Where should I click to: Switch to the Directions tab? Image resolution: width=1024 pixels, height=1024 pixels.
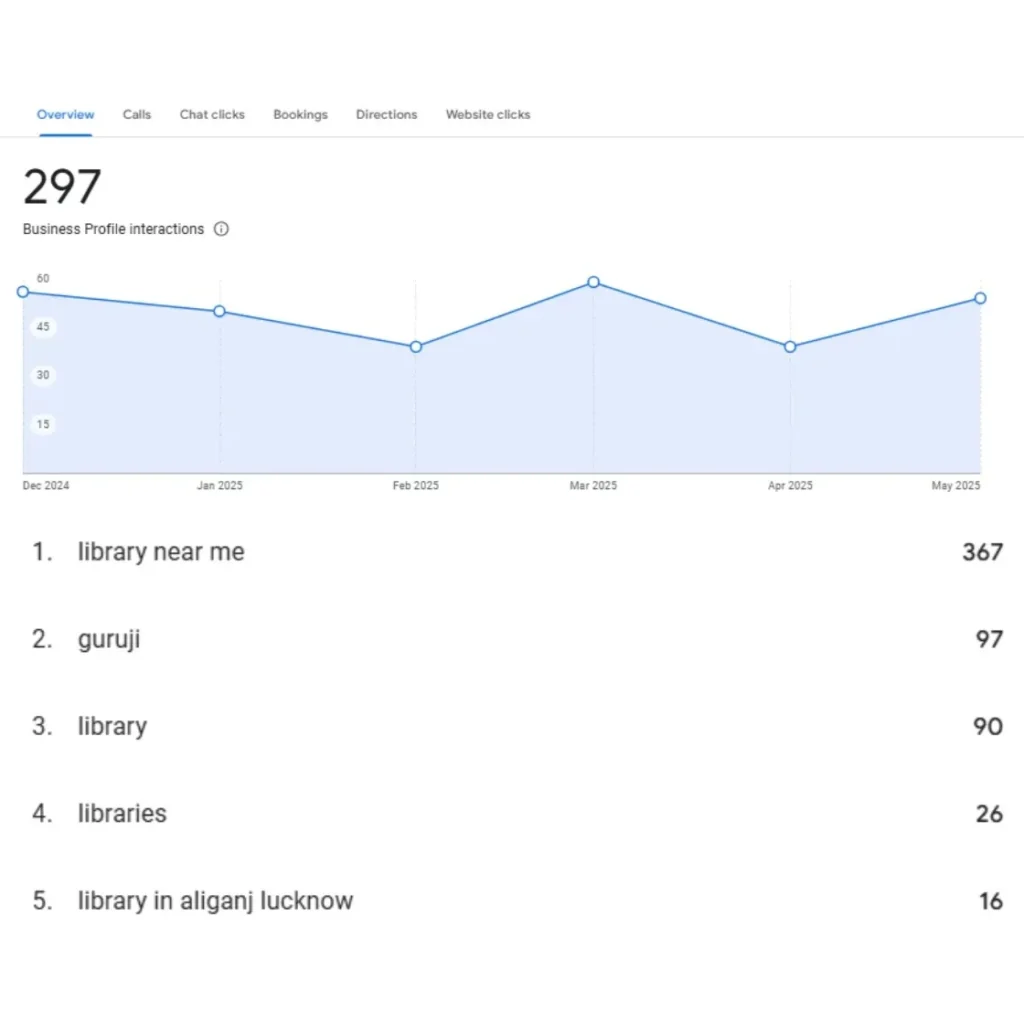(x=386, y=114)
